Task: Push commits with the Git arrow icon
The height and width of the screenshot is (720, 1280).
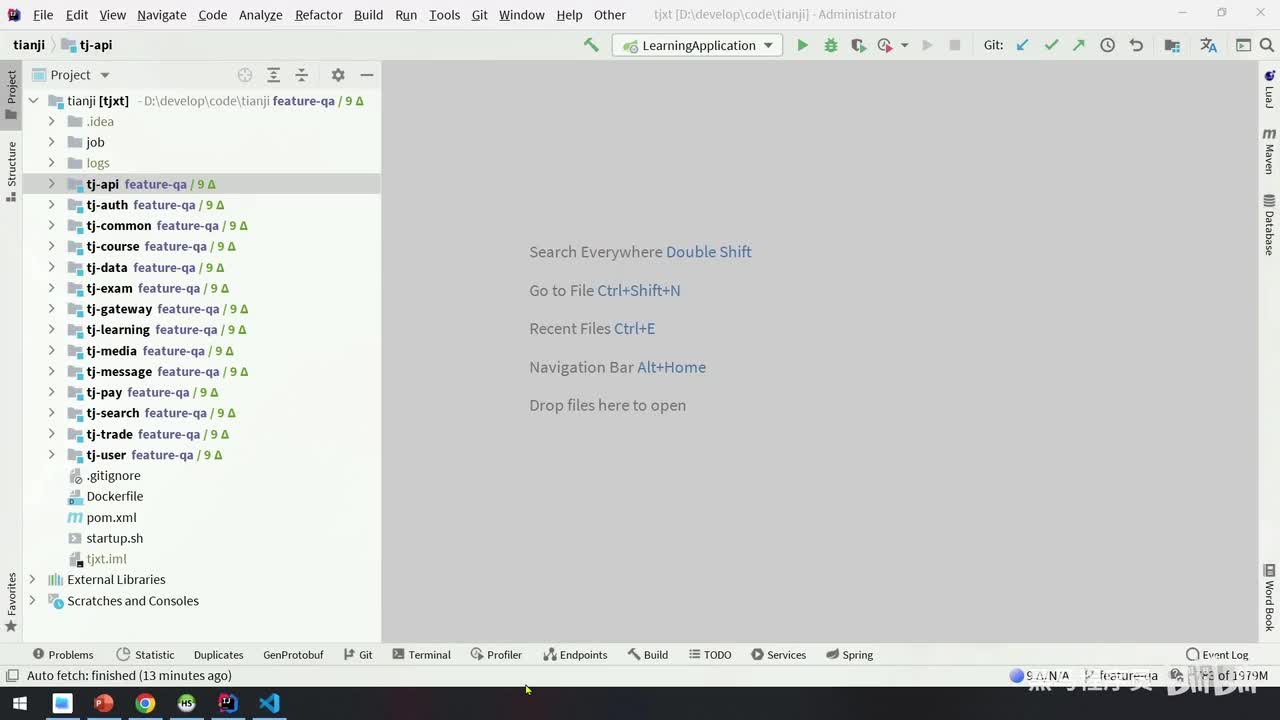Action: pyautogui.click(x=1079, y=45)
